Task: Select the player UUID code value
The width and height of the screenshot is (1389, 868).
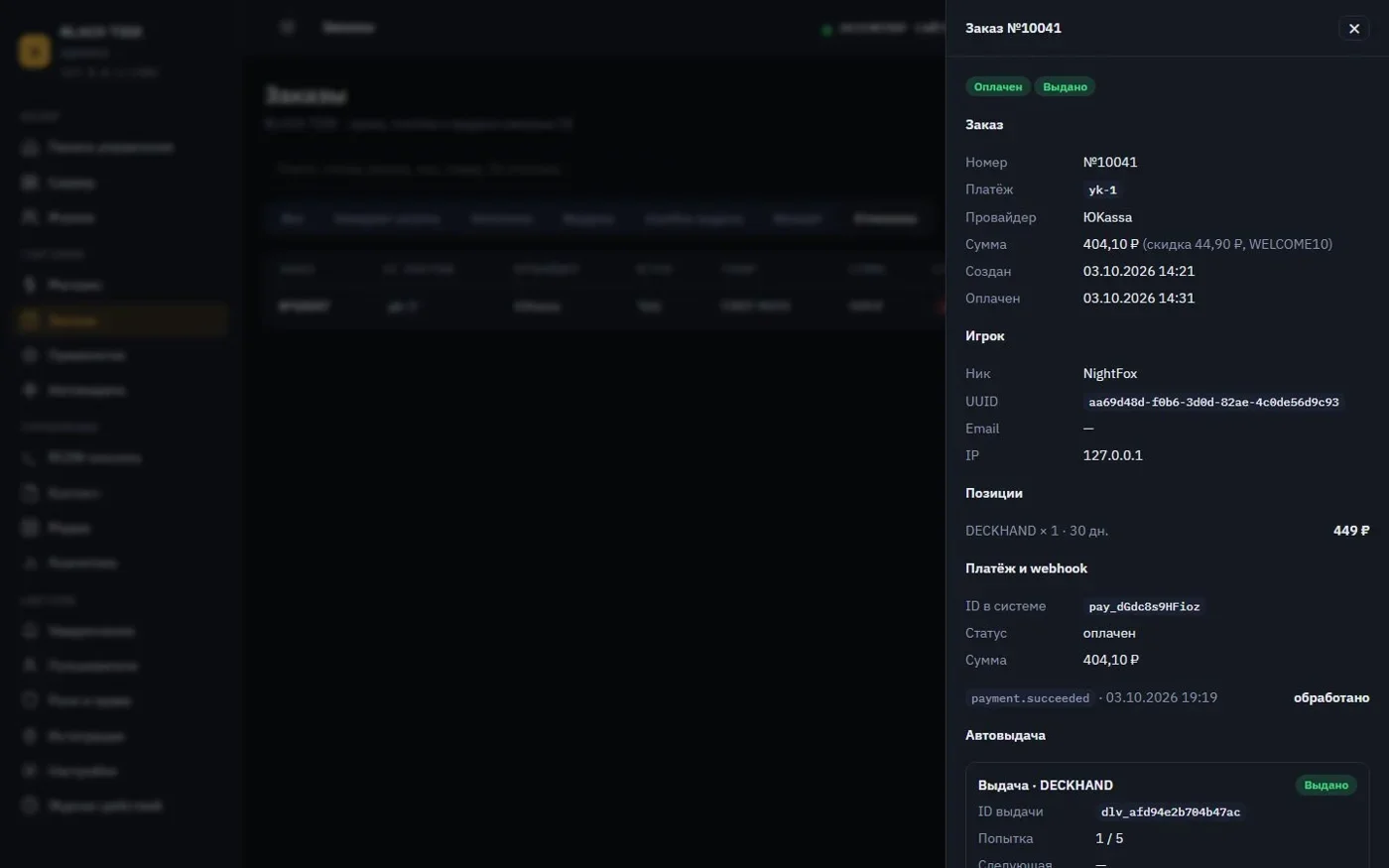Action: pos(1213,402)
